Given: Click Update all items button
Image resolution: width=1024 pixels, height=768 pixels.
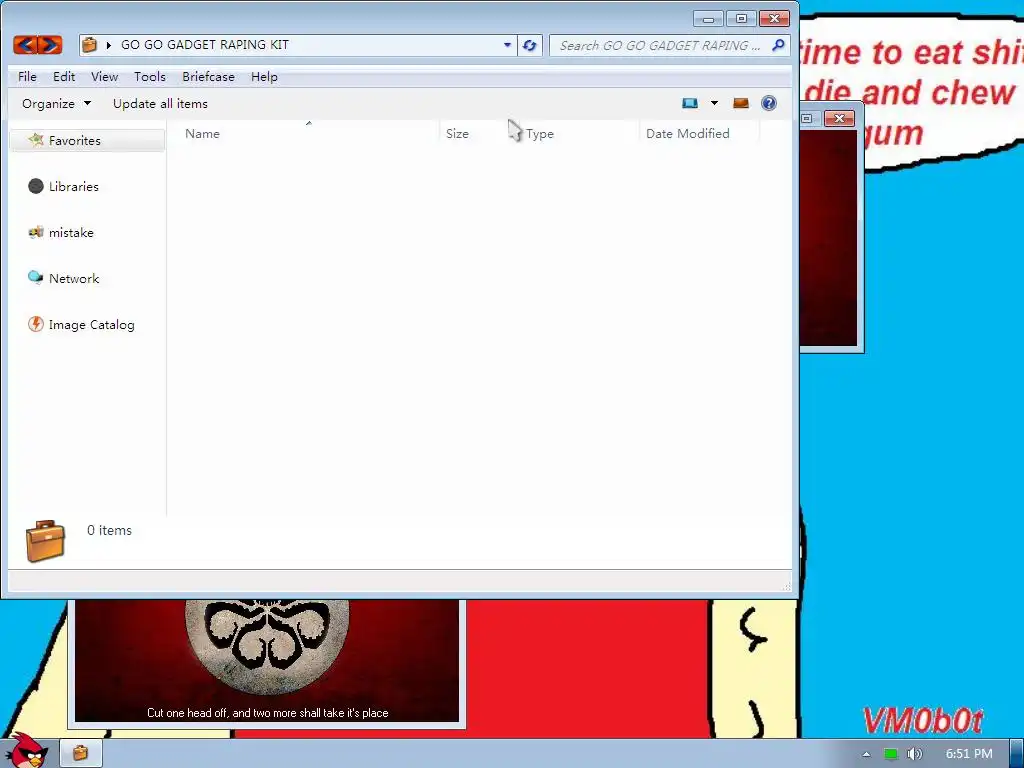Looking at the screenshot, I should [160, 103].
